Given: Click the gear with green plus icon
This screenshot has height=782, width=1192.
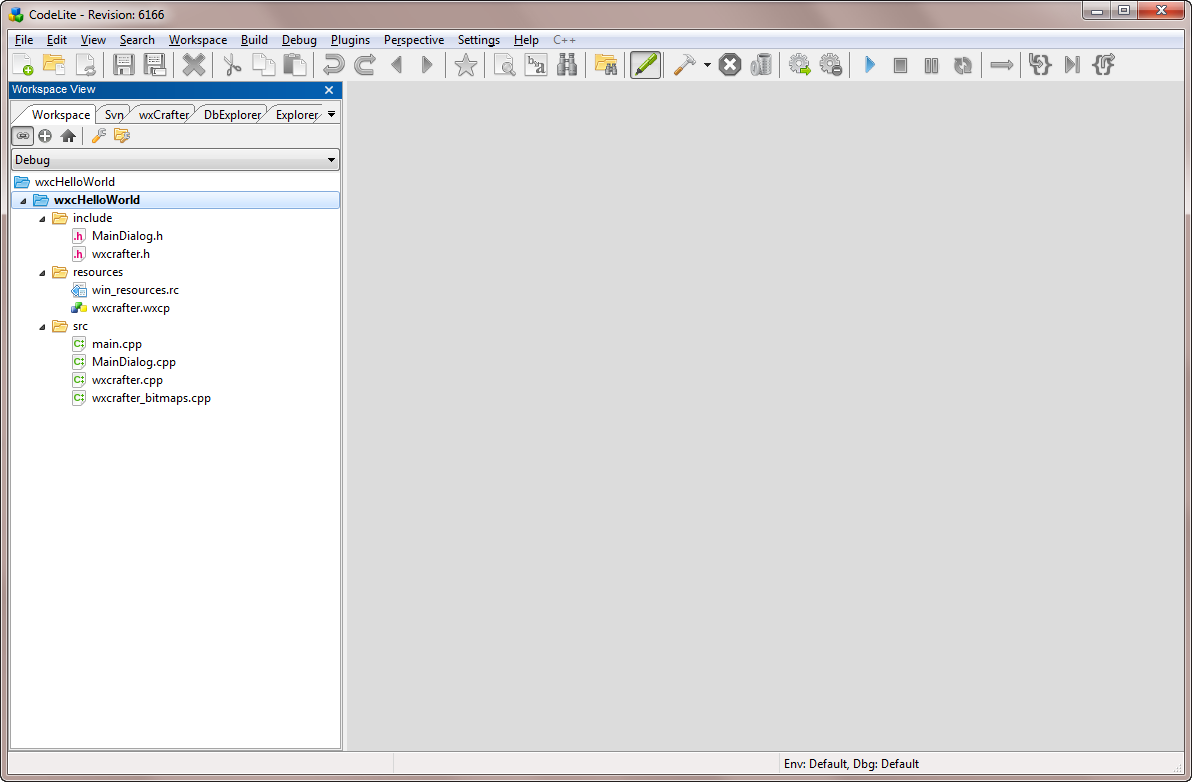Looking at the screenshot, I should [800, 65].
